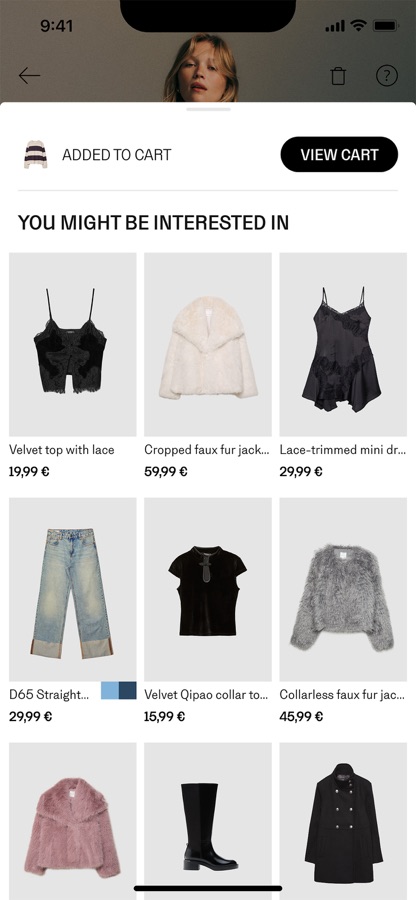Click the trash can icon
This screenshot has height=900, width=416.
click(339, 76)
